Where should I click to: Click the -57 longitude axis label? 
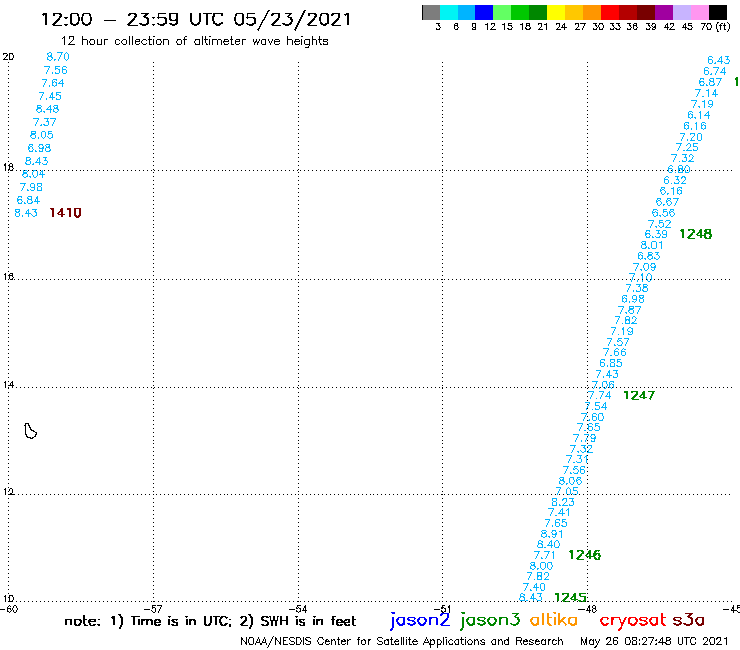tap(153, 609)
